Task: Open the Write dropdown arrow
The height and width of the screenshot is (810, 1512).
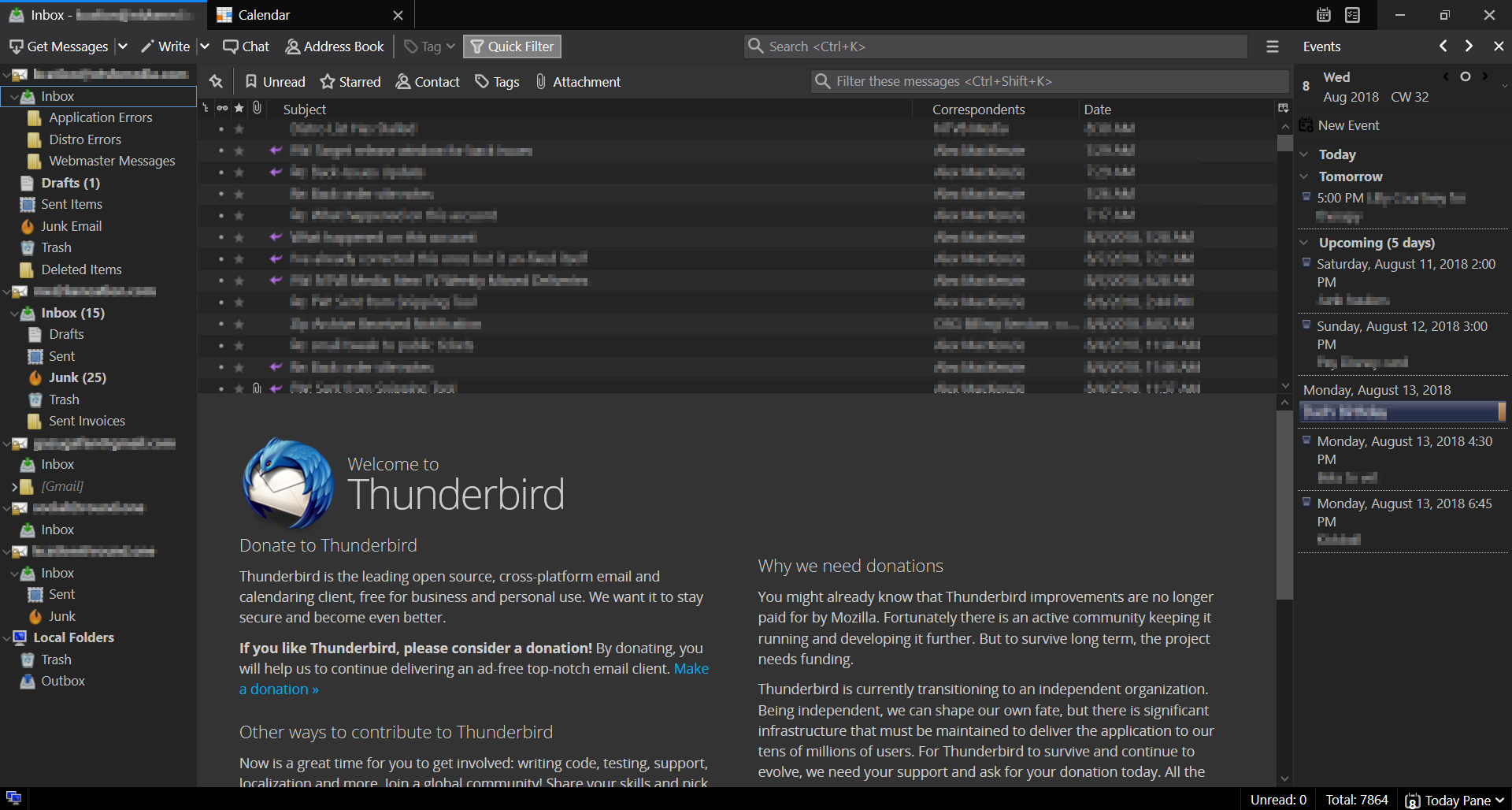Action: [204, 46]
